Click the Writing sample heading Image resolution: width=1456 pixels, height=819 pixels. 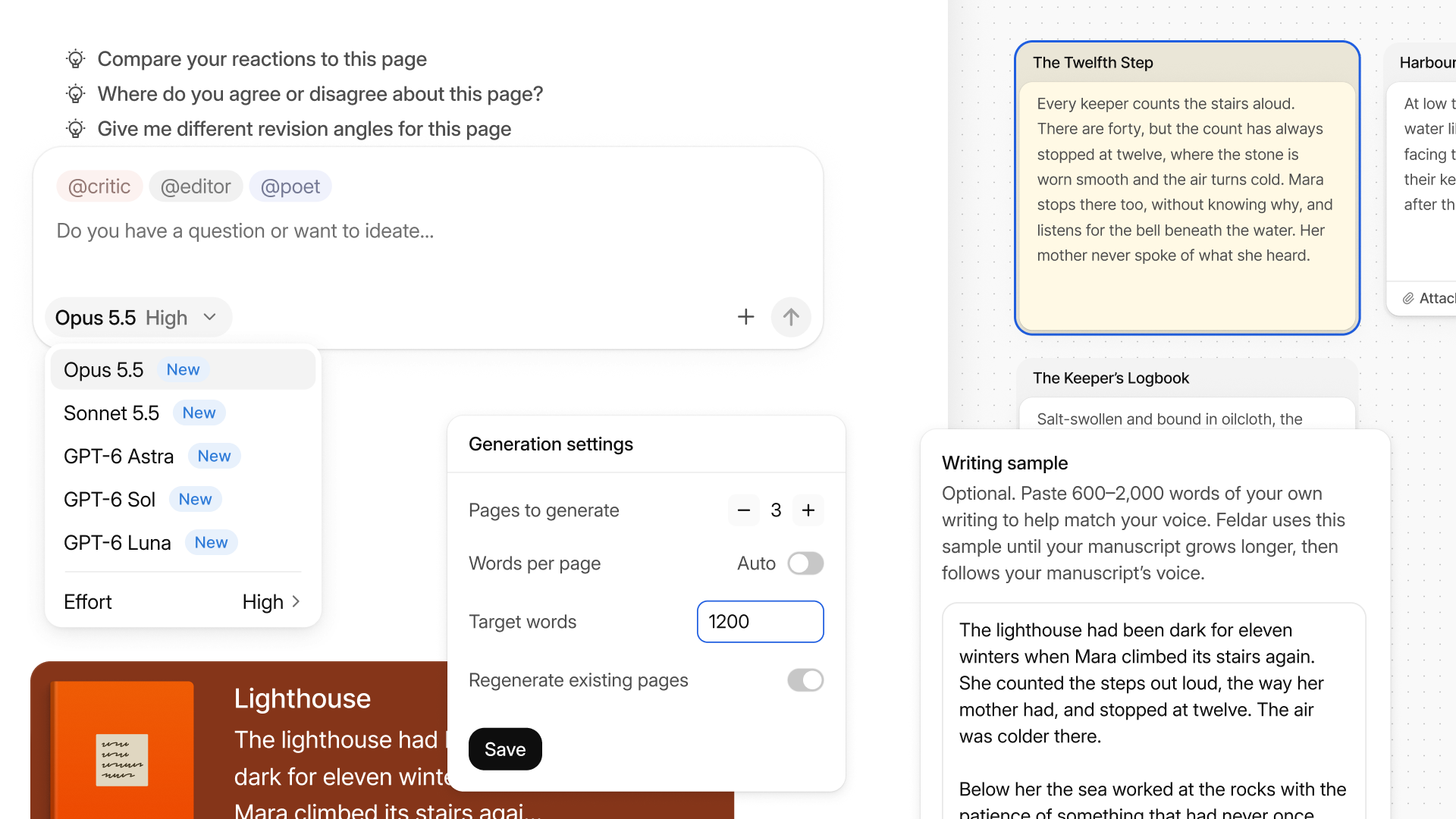point(1005,463)
